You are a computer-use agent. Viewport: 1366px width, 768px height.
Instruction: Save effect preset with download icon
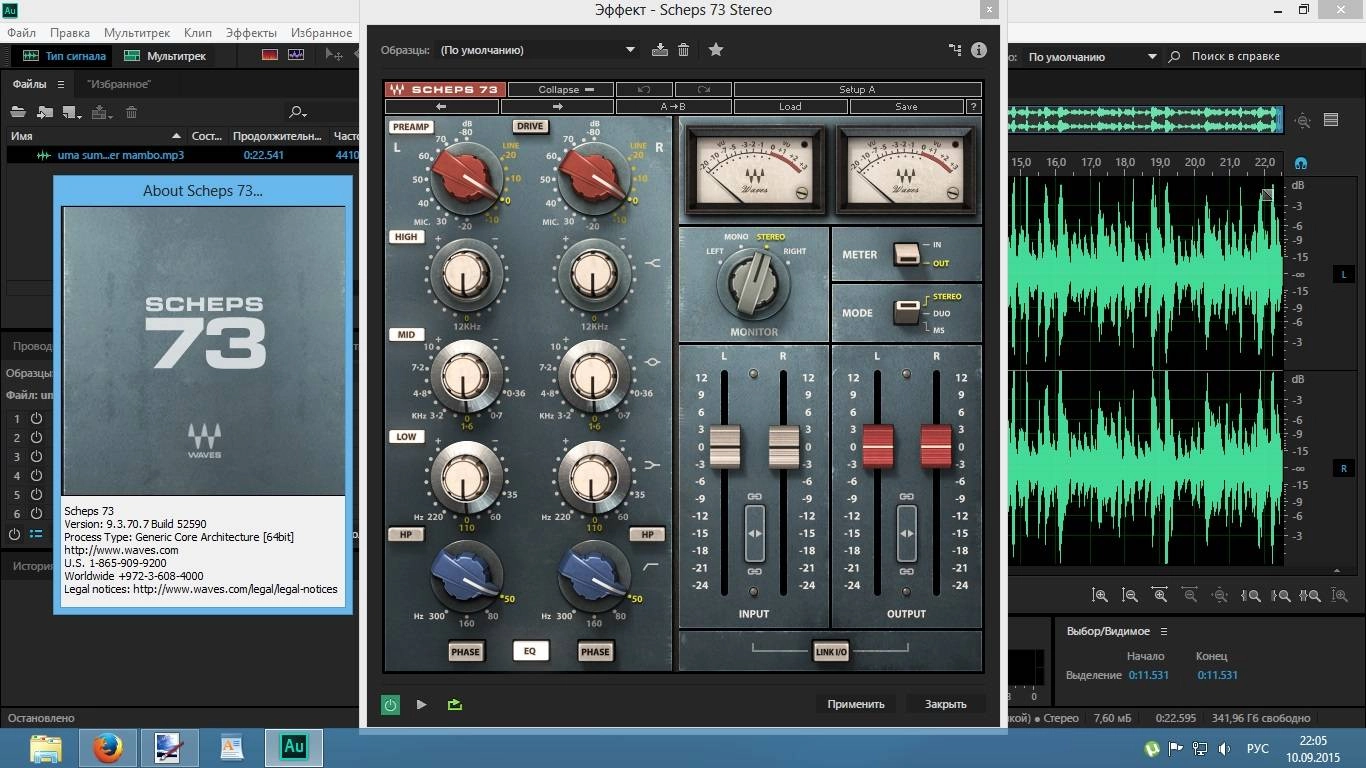tap(659, 50)
